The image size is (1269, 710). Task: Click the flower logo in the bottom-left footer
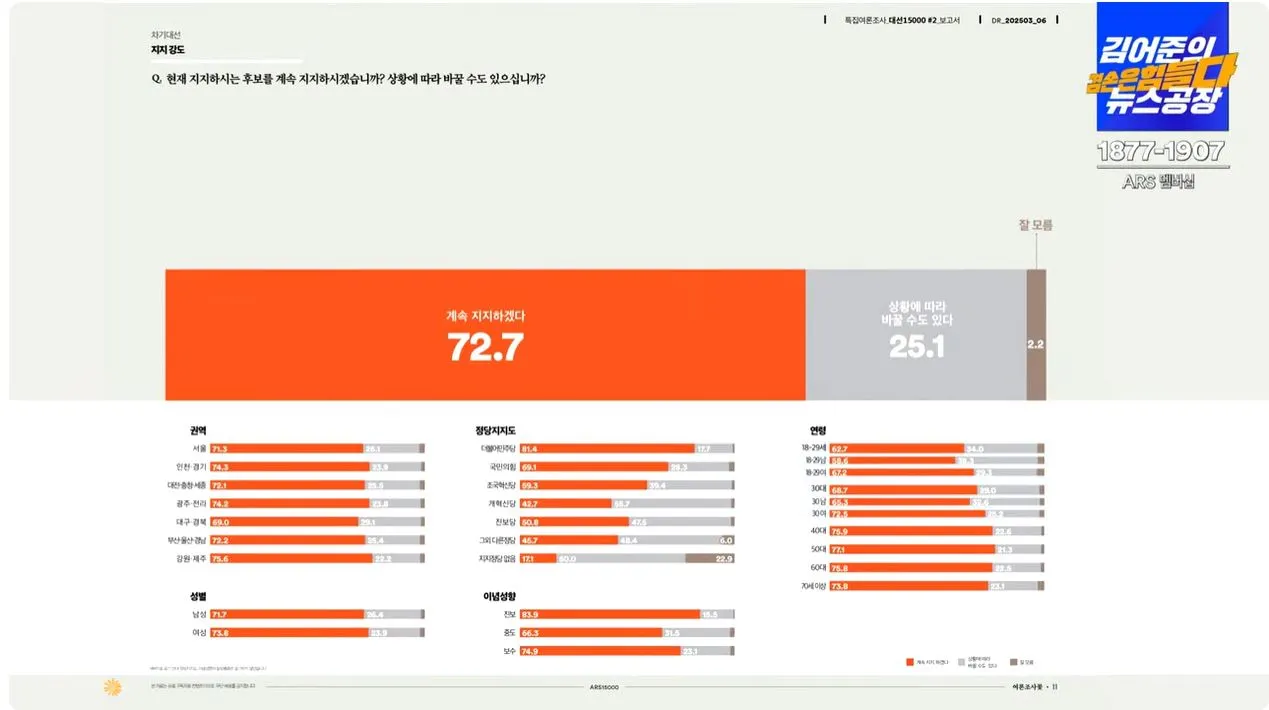[x=113, y=688]
